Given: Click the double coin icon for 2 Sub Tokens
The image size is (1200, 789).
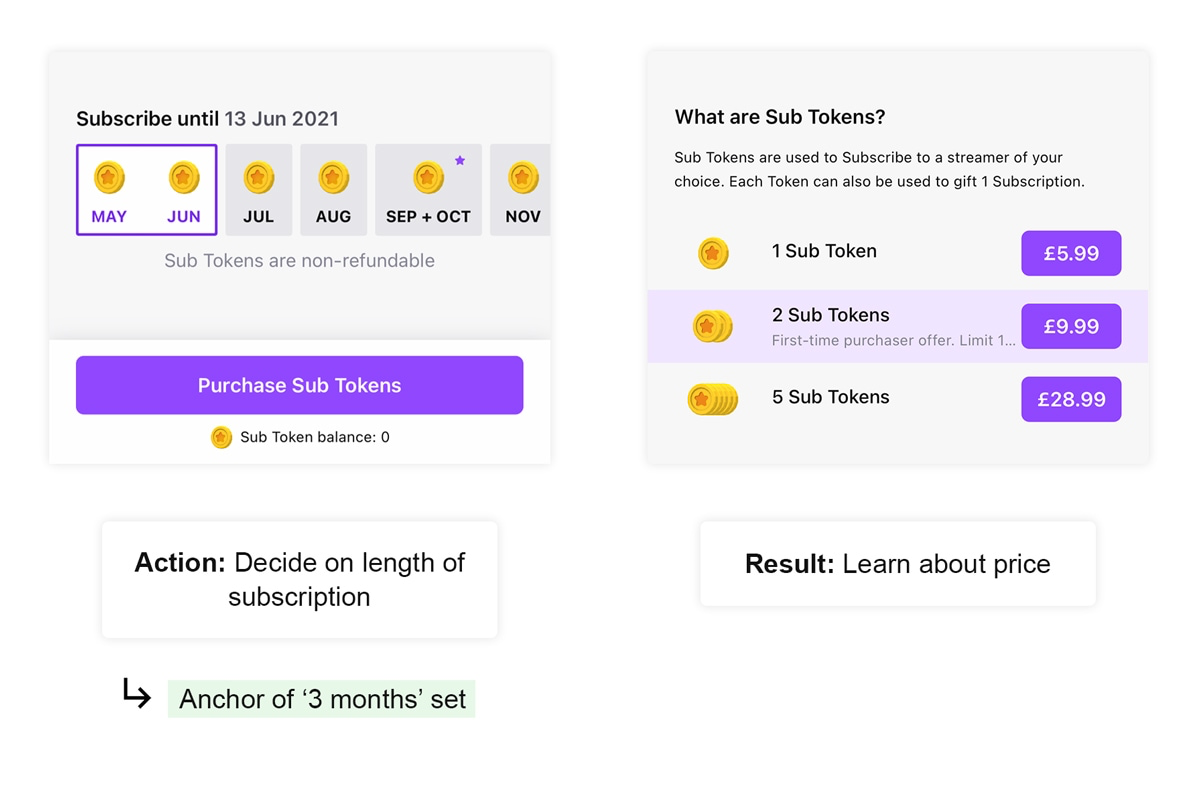Looking at the screenshot, I should coord(713,326).
